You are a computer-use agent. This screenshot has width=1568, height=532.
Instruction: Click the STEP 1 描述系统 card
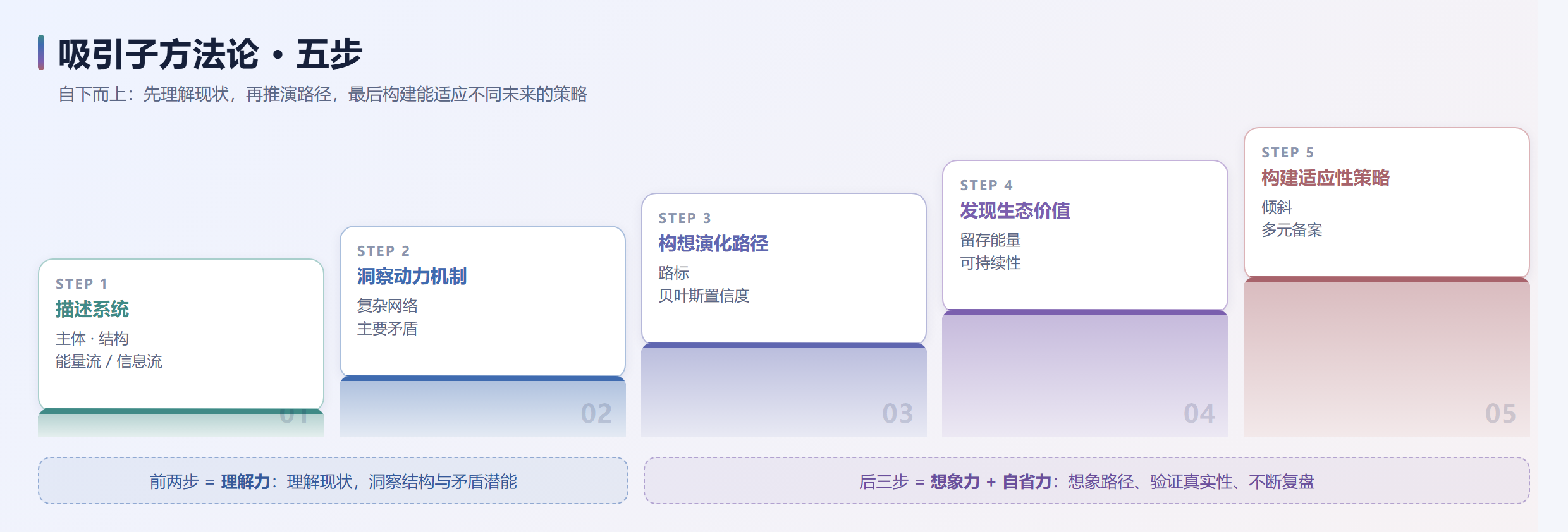(181, 334)
